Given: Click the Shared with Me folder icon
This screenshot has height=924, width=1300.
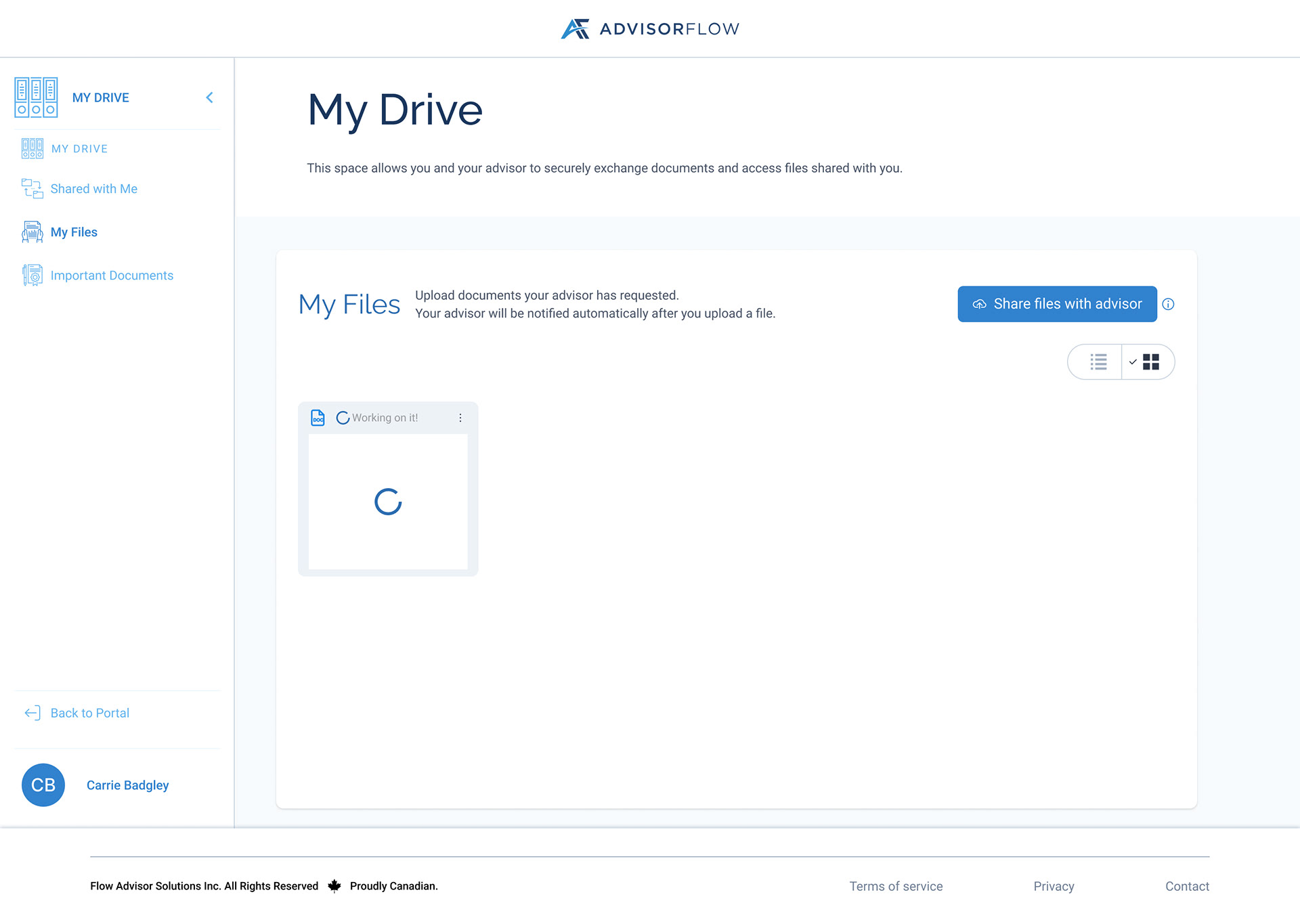Looking at the screenshot, I should 31,188.
